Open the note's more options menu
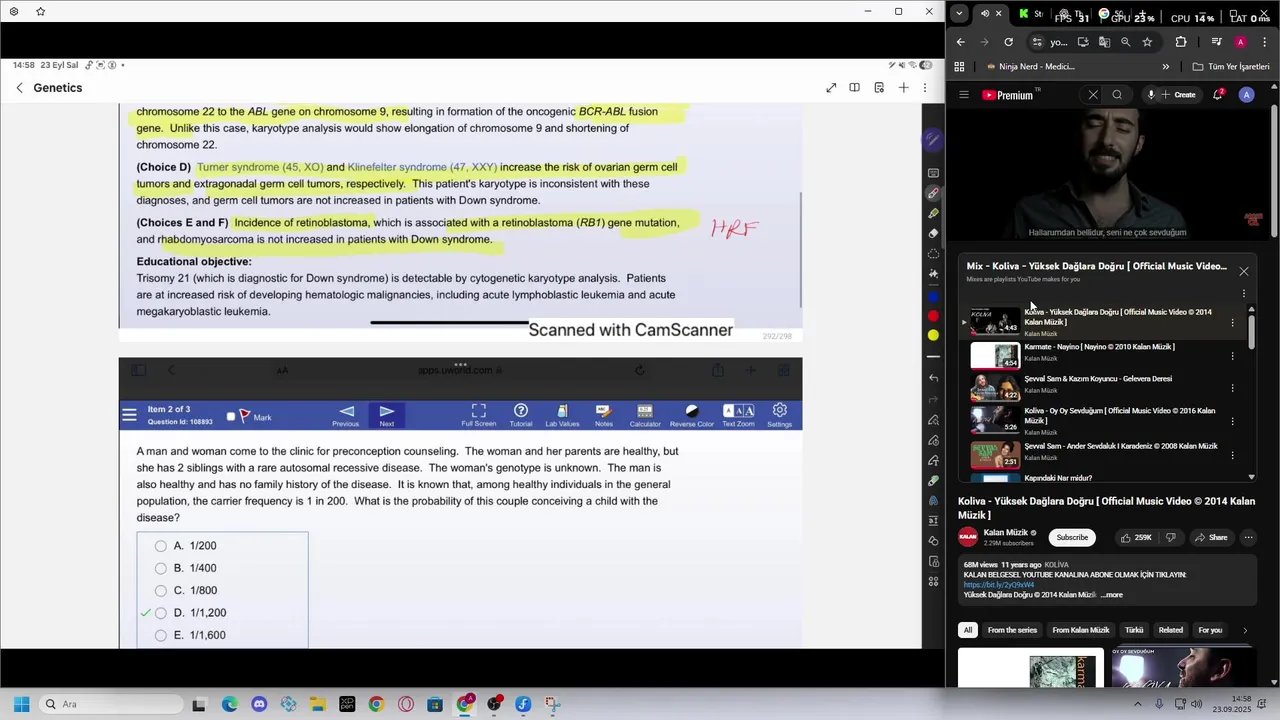 click(925, 88)
